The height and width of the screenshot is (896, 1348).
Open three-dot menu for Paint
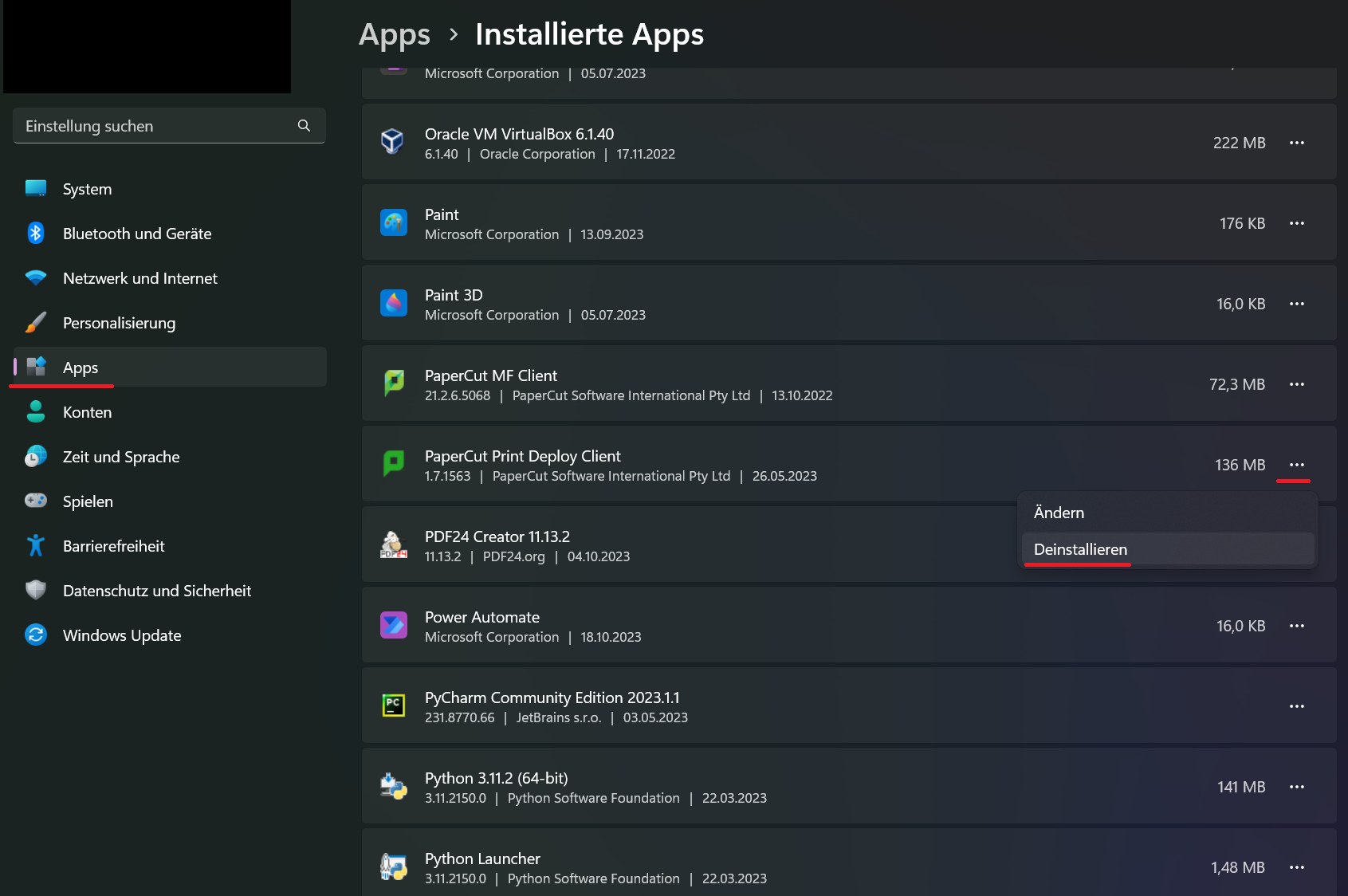coord(1297,223)
